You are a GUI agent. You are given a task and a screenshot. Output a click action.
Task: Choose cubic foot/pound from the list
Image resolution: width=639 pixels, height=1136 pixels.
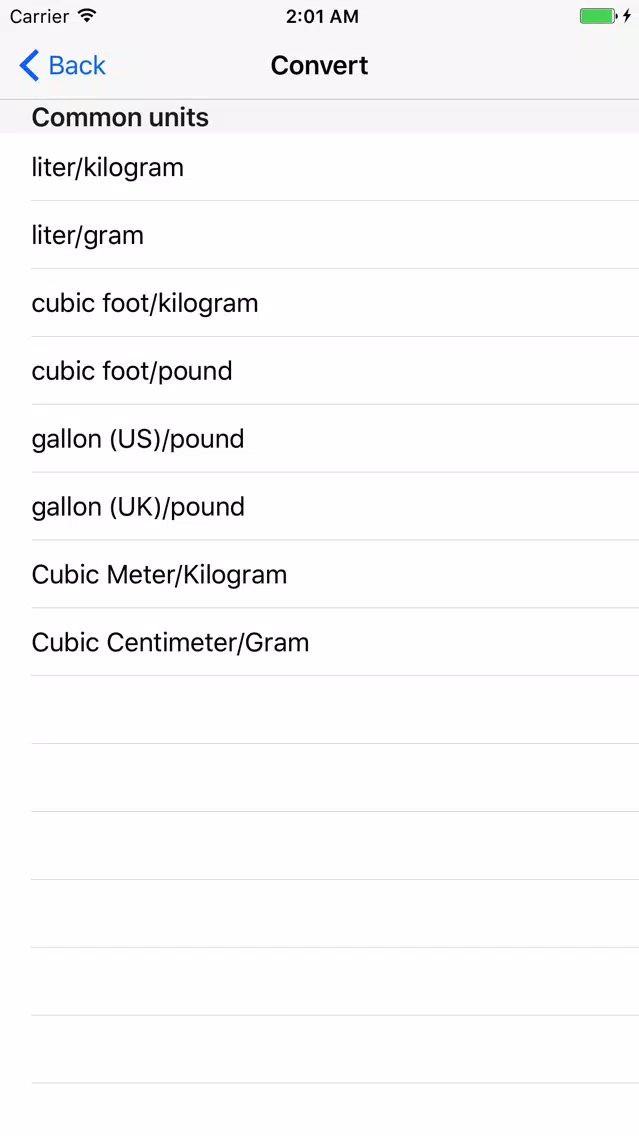point(320,371)
